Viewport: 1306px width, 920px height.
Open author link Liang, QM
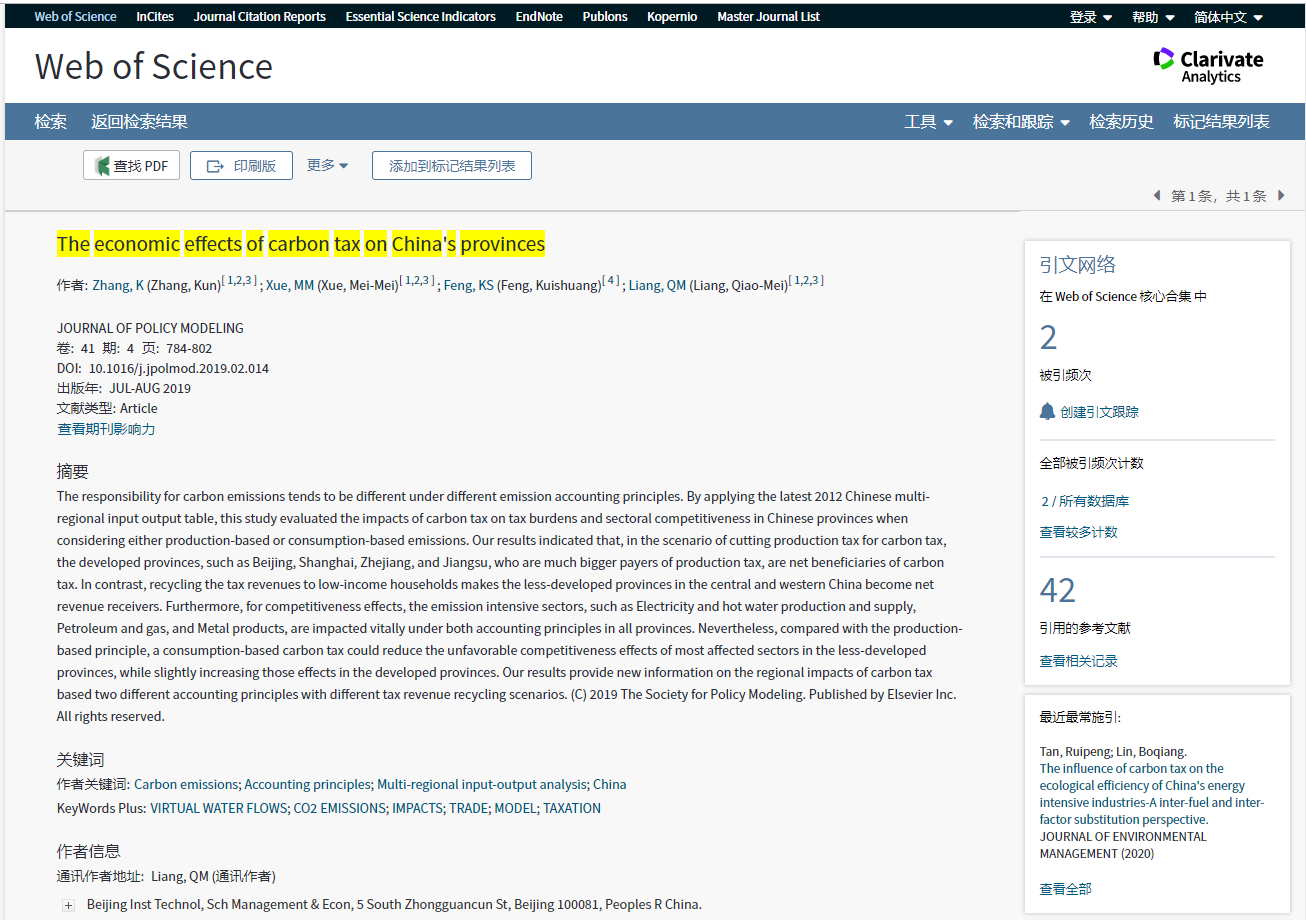(657, 285)
